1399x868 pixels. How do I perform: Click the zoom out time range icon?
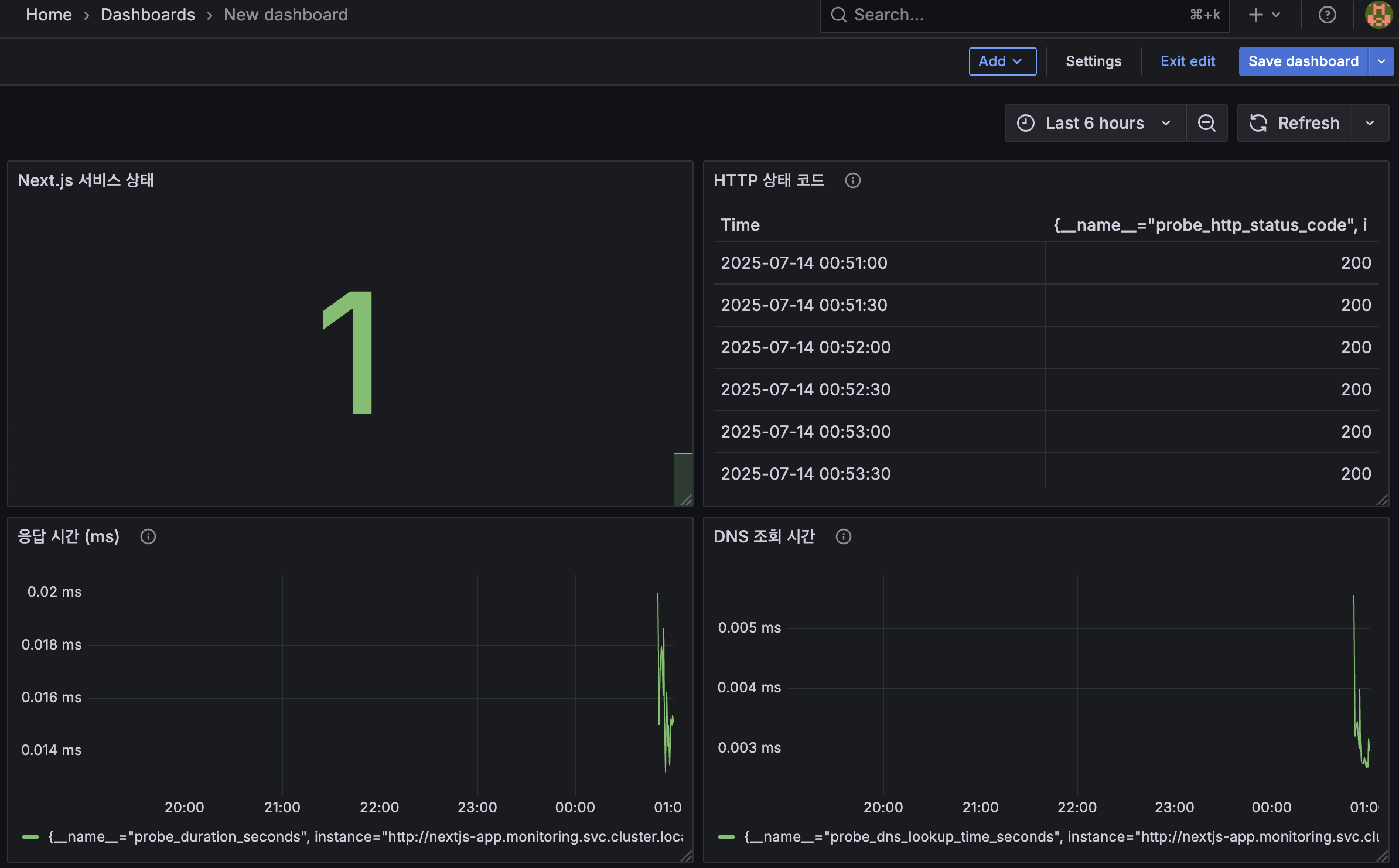(x=1207, y=123)
